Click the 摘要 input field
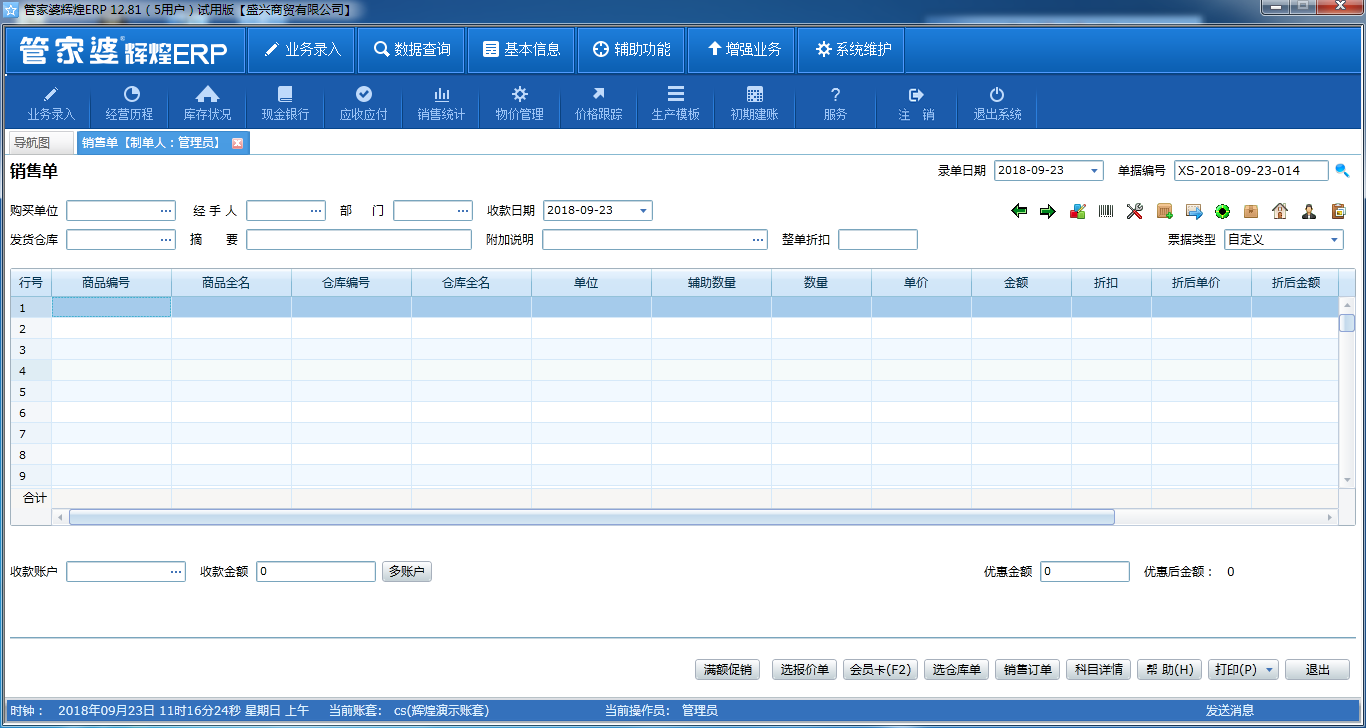The width and height of the screenshot is (1366, 728). tap(359, 240)
